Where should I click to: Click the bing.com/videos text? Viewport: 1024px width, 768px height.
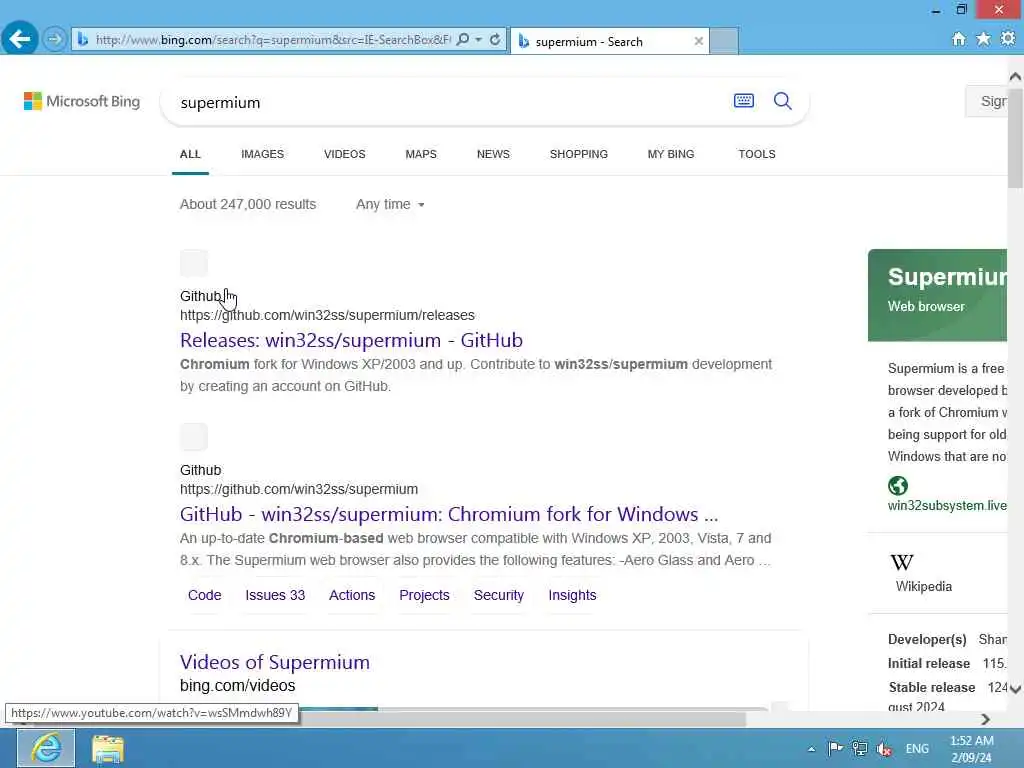pos(238,686)
